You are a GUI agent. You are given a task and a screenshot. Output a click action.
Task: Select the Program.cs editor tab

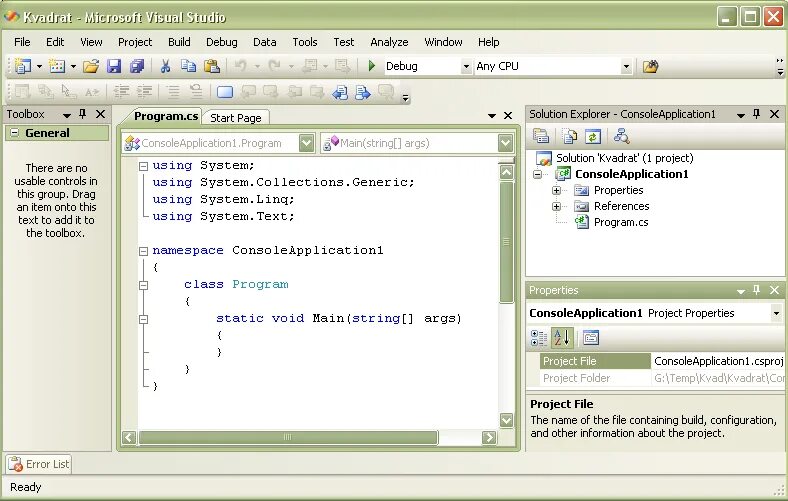tap(166, 116)
